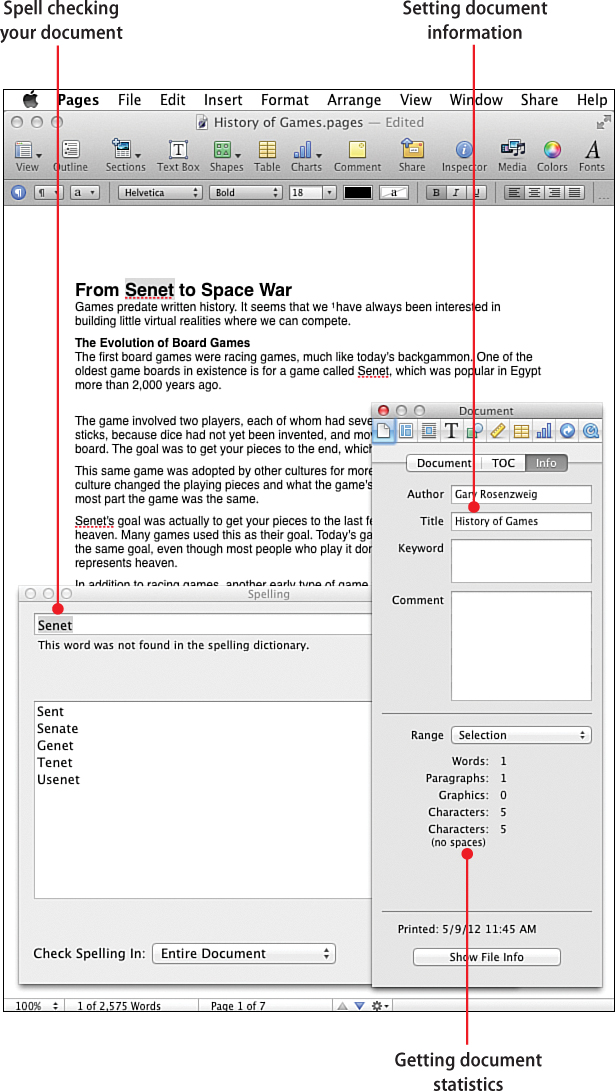This screenshot has height=1091, width=615.
Task: Select the Text inspector icon
Action: tap(452, 431)
